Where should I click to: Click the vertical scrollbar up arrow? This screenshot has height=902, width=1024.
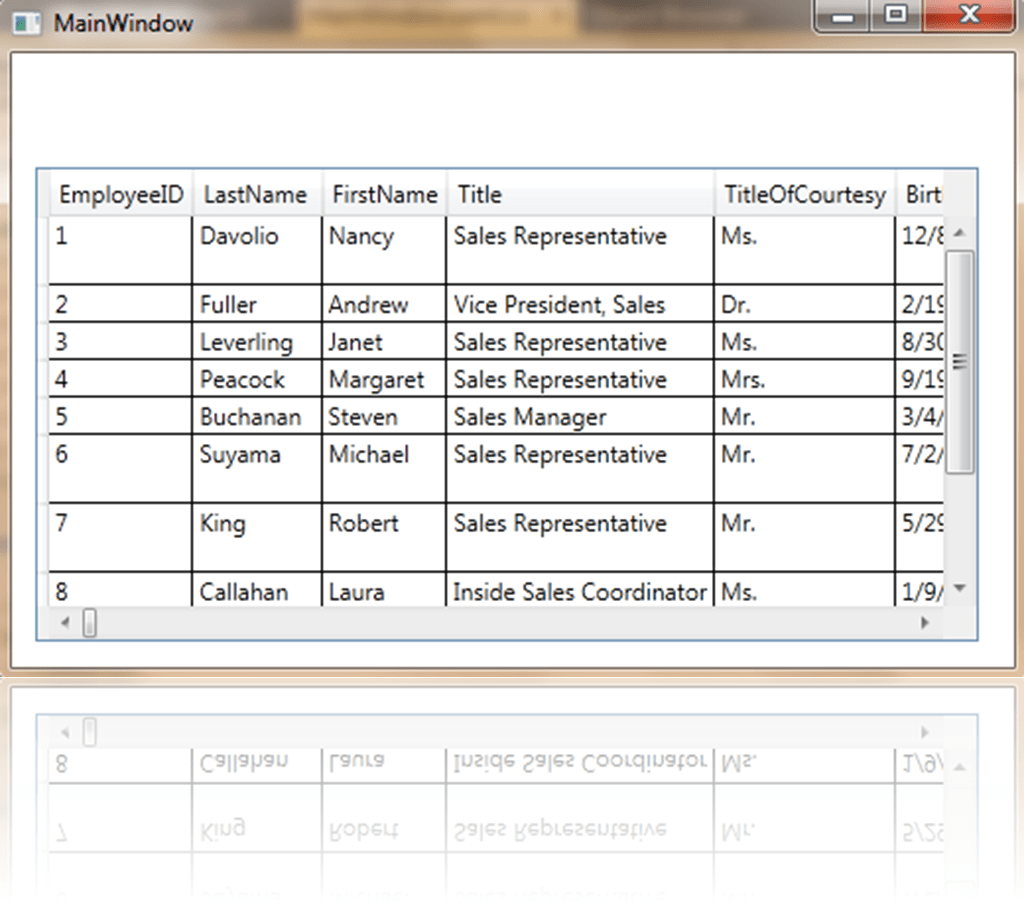(x=960, y=233)
